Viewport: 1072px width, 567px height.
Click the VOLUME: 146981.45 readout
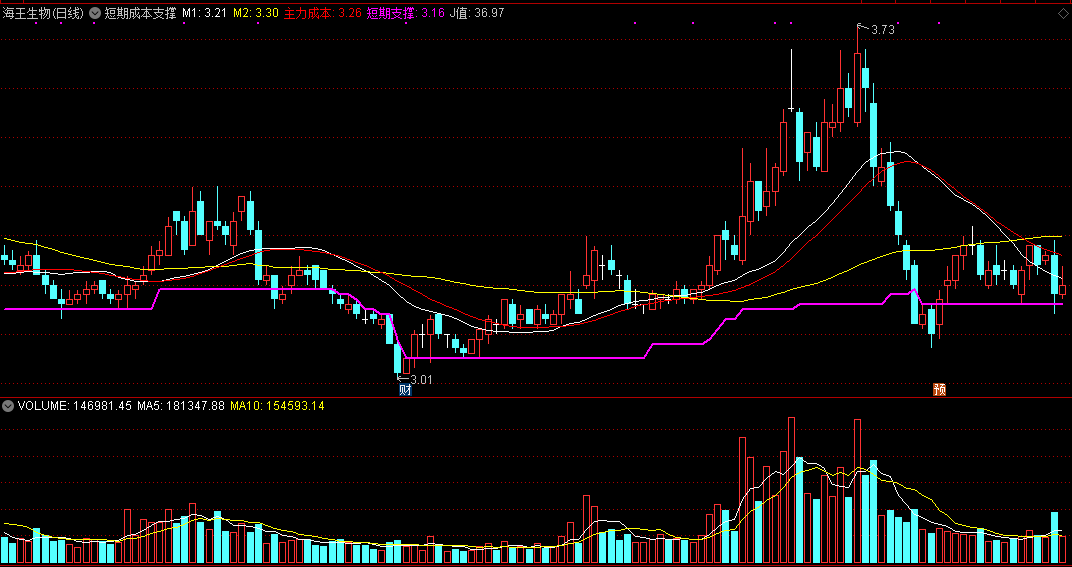click(75, 406)
